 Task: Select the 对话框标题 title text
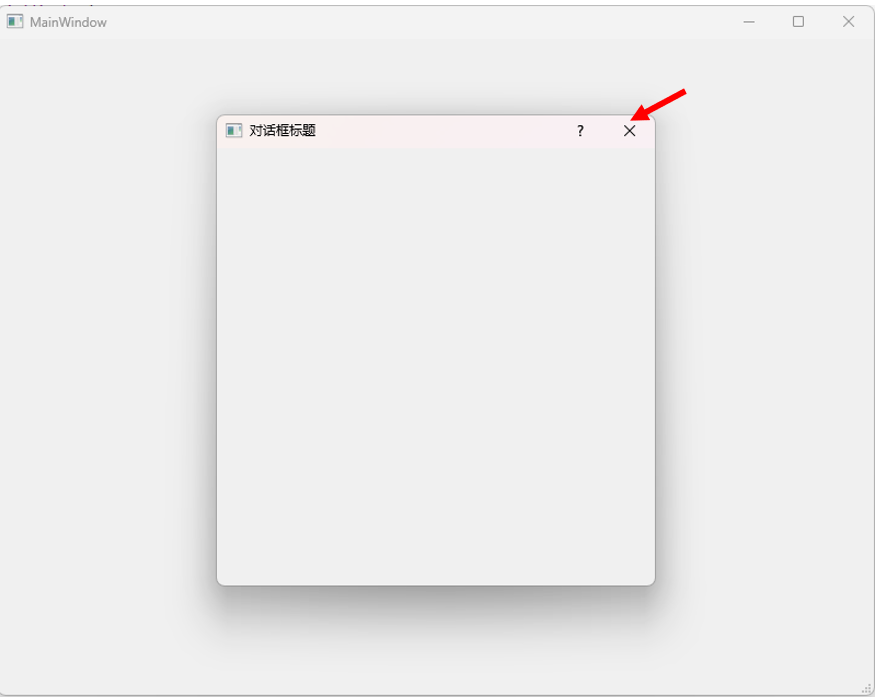tap(282, 131)
